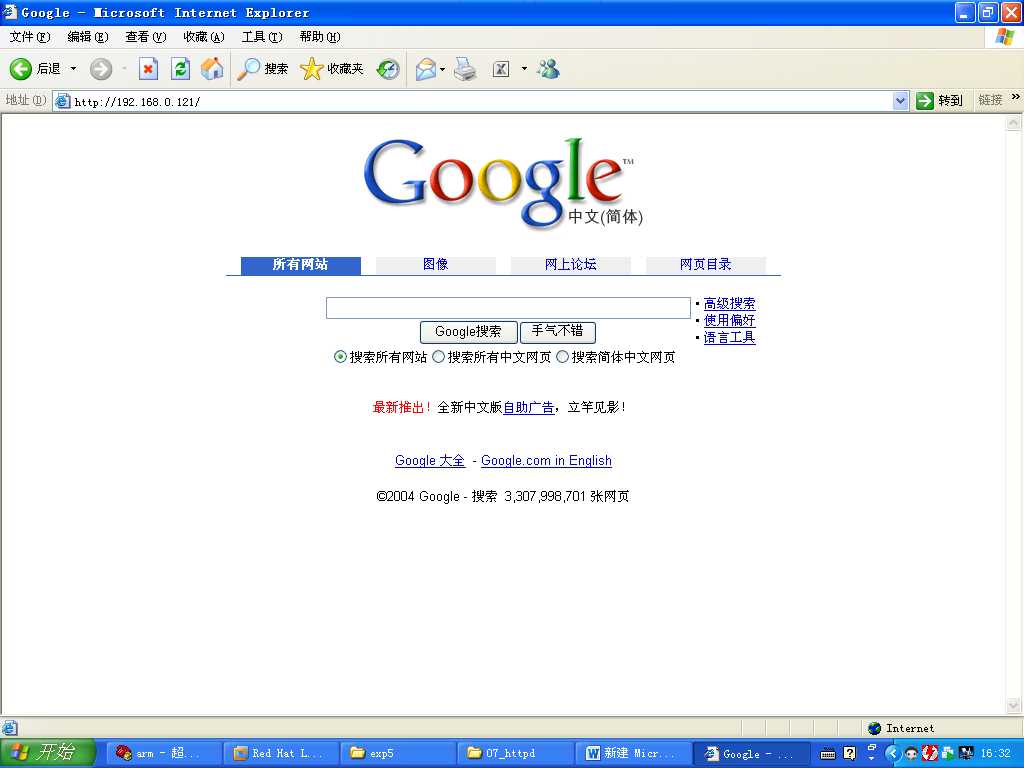
Task: Click the 转到 Go button
Action: click(x=940, y=101)
